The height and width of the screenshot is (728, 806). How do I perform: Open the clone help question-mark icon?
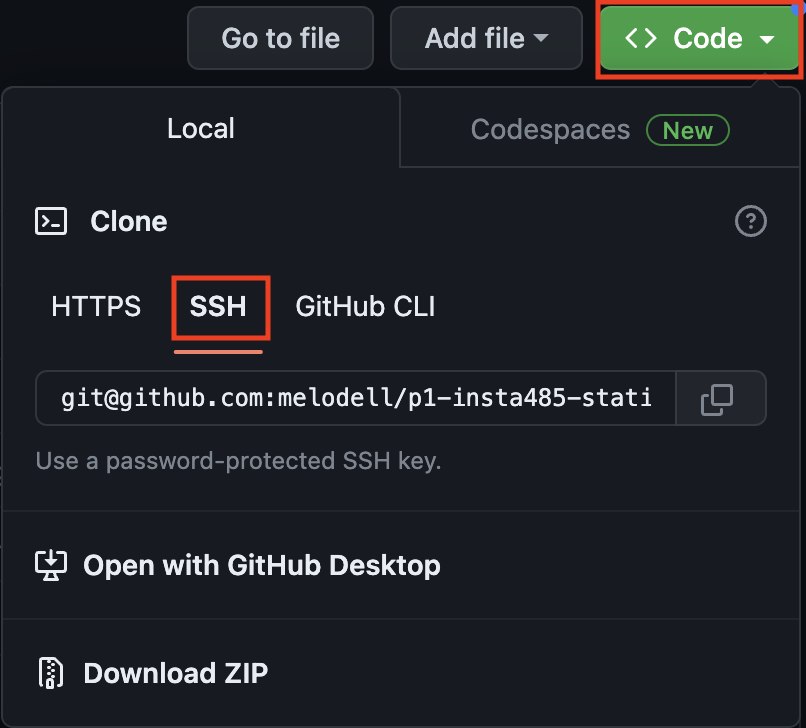click(750, 221)
